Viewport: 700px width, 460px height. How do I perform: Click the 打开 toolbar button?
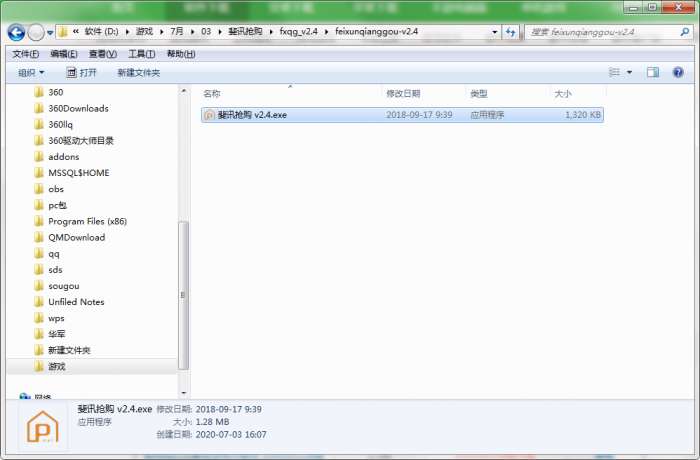[81, 73]
